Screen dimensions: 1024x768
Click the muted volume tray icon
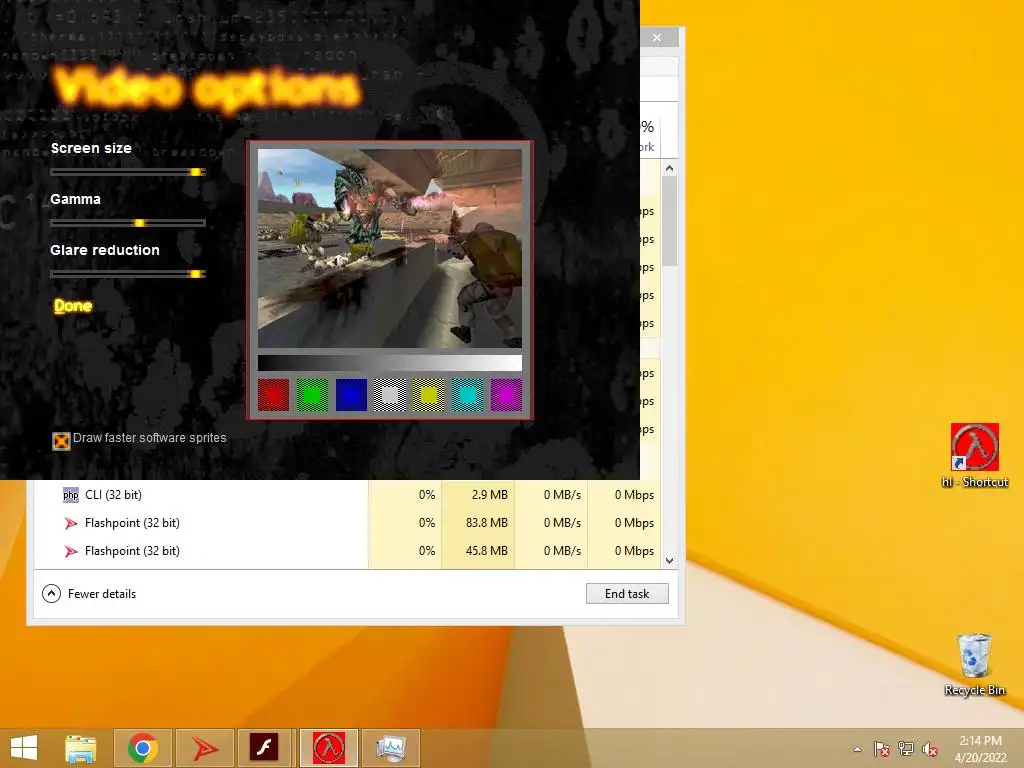click(929, 749)
